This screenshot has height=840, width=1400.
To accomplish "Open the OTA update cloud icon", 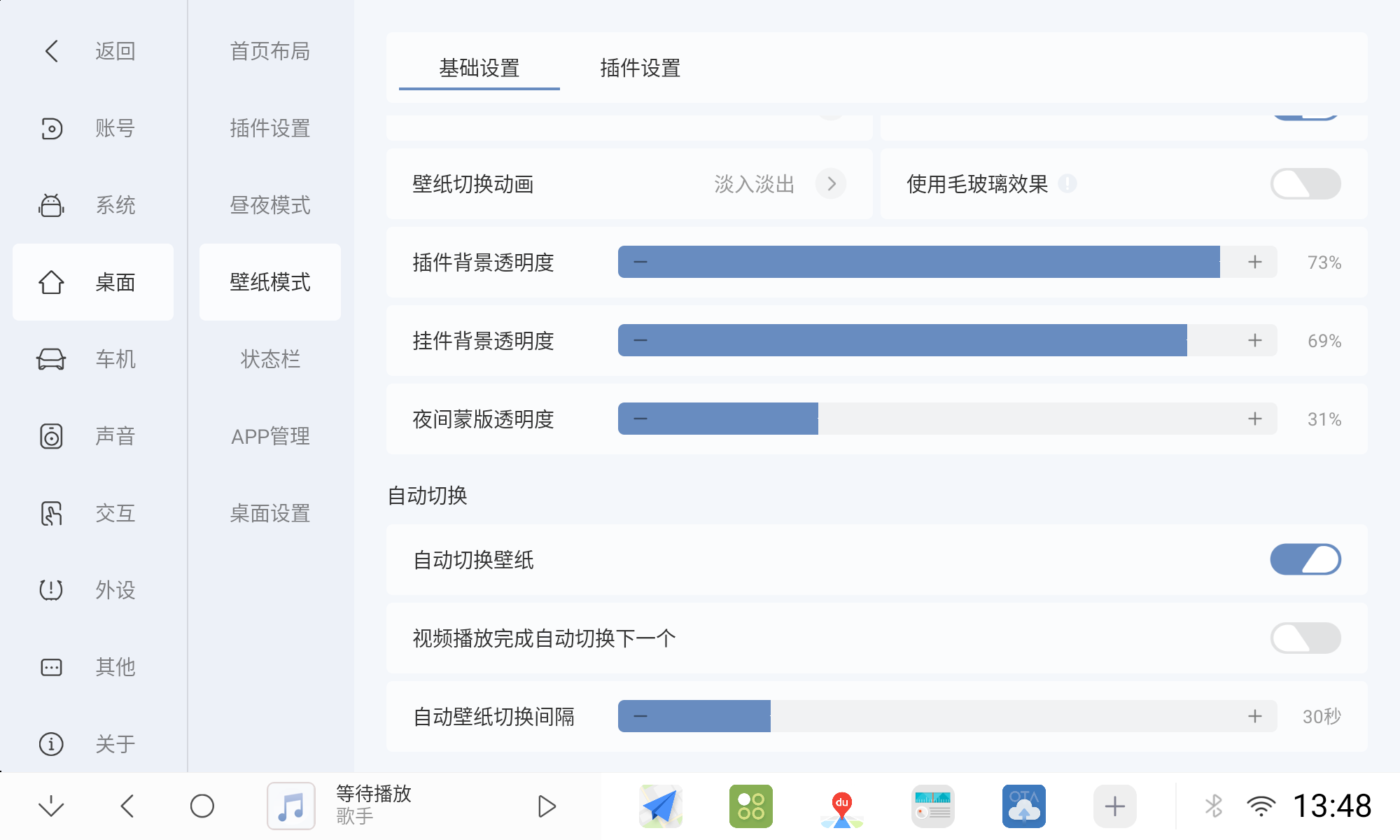I will pos(1024,806).
